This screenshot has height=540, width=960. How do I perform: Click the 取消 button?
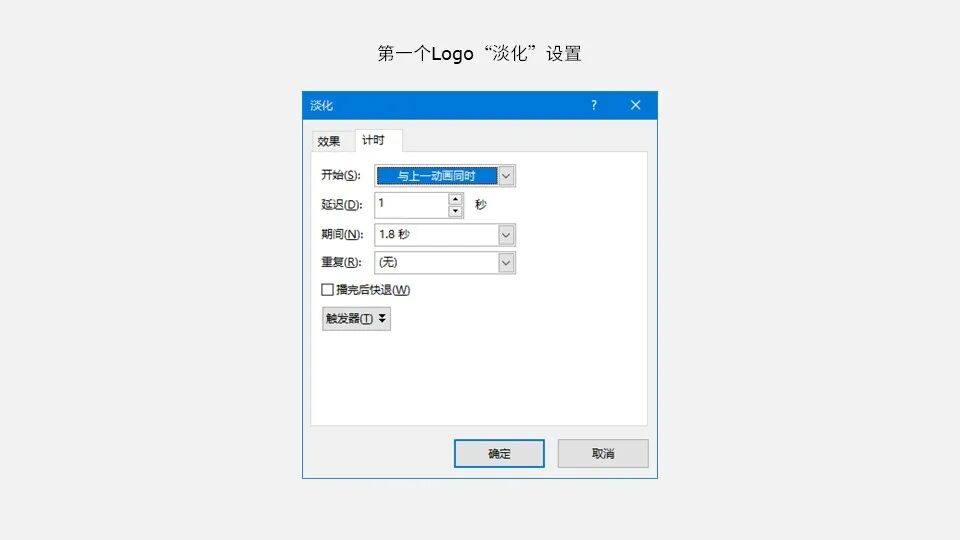603,454
